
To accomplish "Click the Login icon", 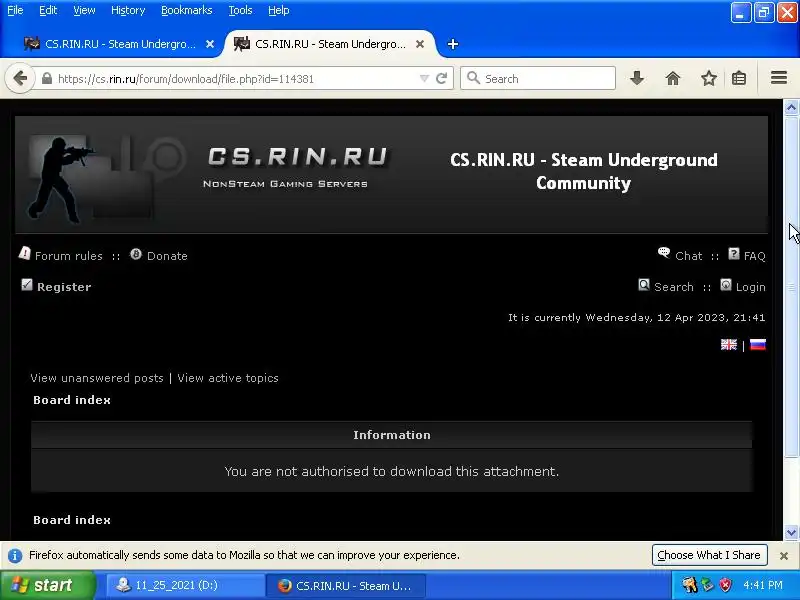I will tap(726, 284).
